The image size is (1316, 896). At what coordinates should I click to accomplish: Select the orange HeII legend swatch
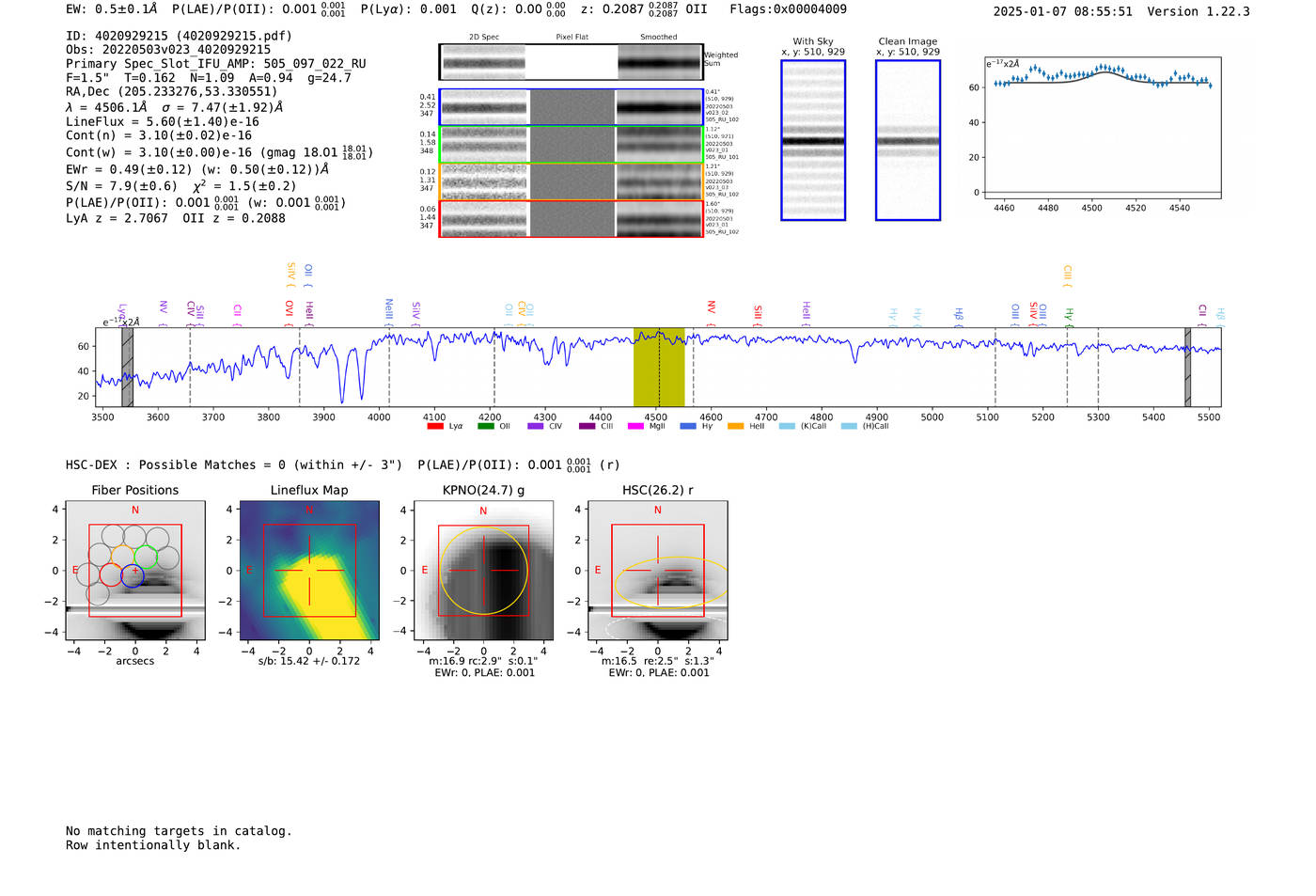tap(736, 426)
